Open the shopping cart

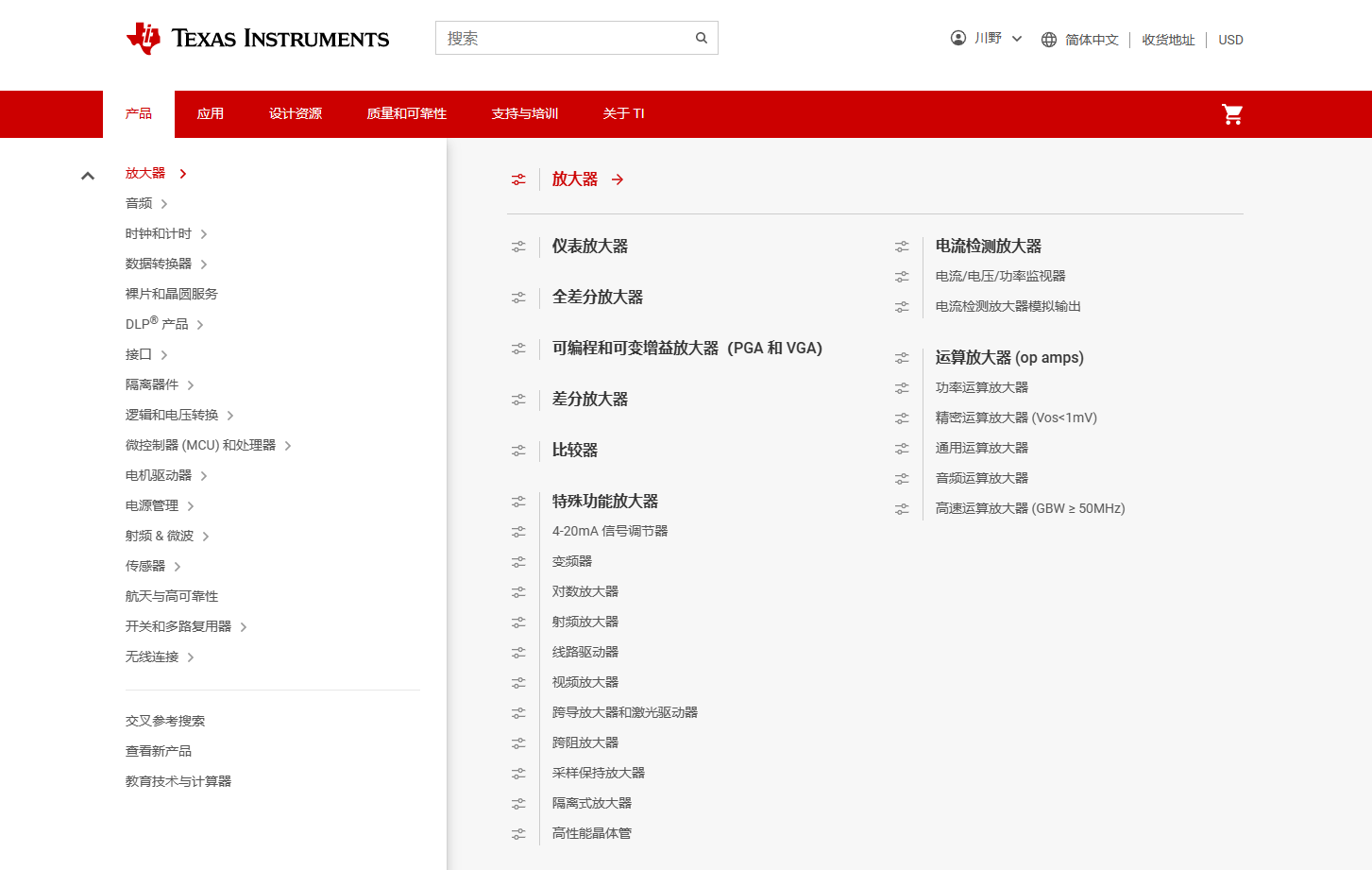pos(1232,113)
